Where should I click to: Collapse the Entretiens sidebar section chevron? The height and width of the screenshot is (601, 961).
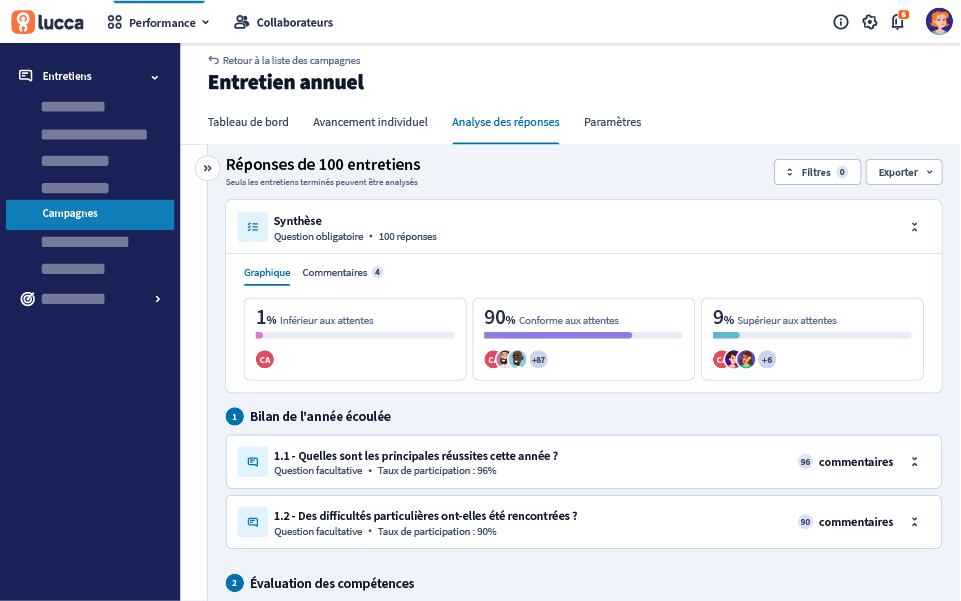(x=155, y=77)
